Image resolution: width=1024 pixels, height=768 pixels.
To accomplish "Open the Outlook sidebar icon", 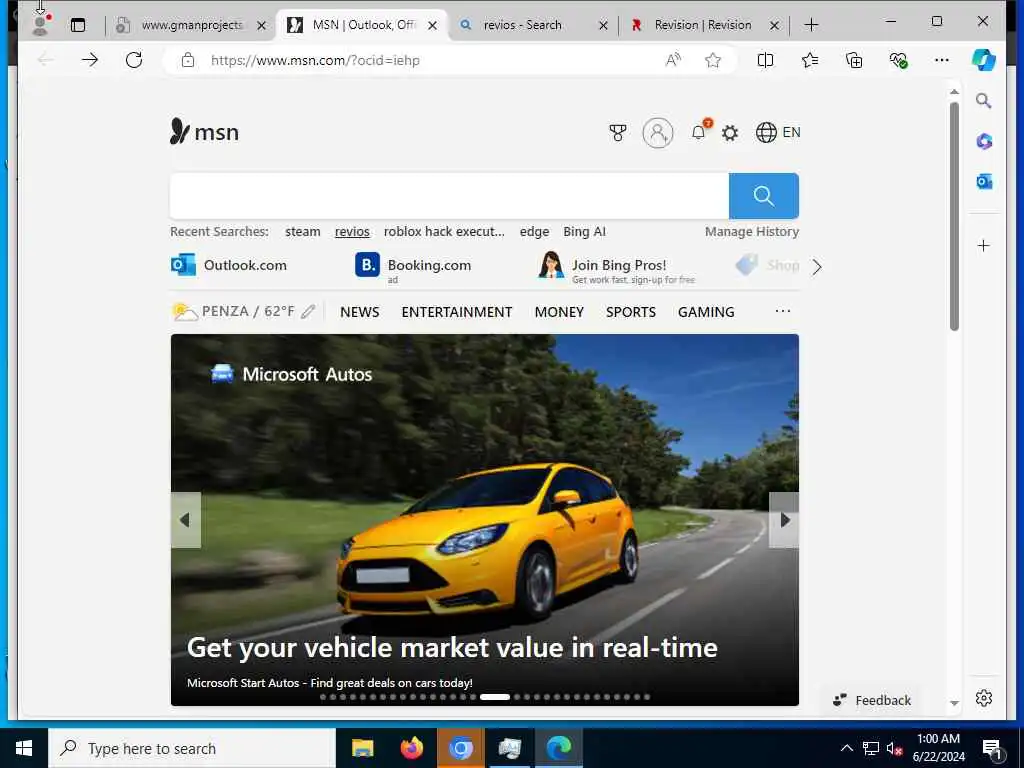I will (984, 182).
